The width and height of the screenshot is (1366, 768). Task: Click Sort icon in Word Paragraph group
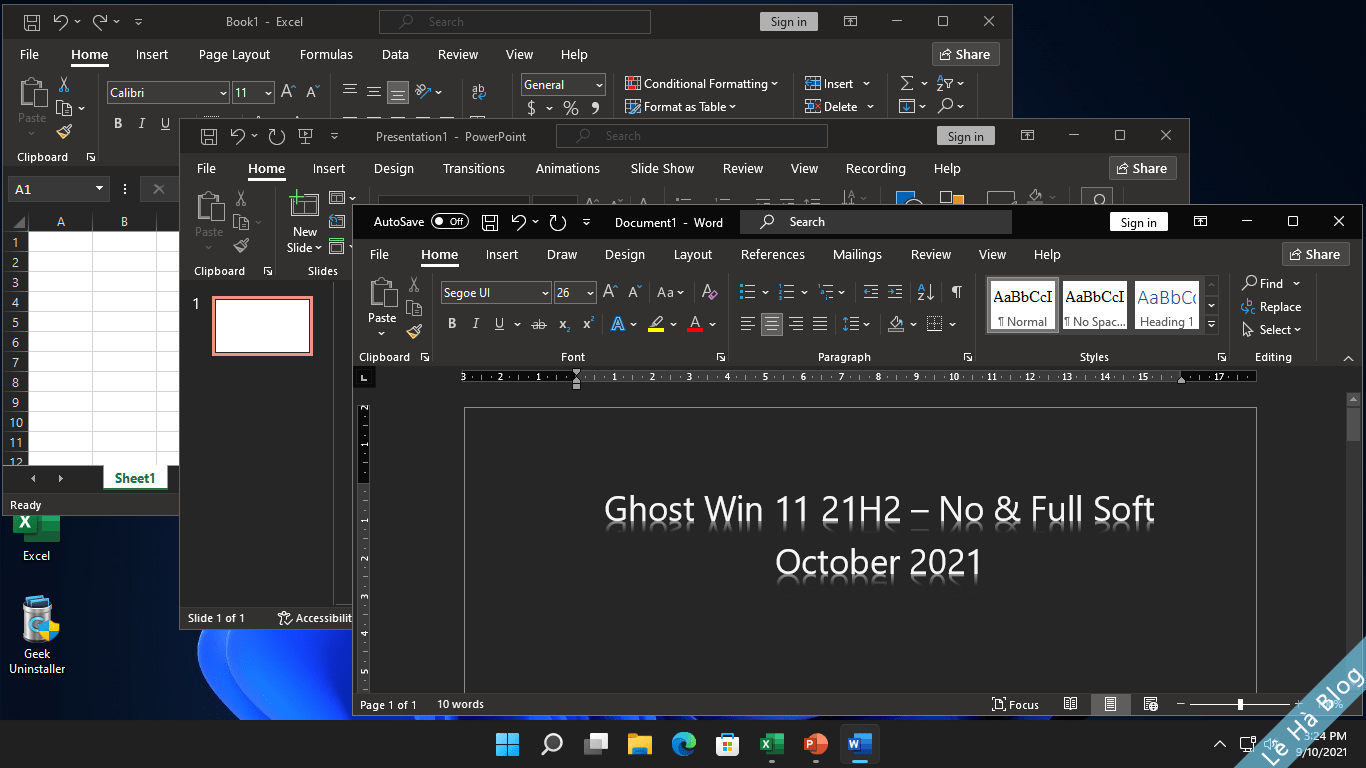click(x=926, y=292)
